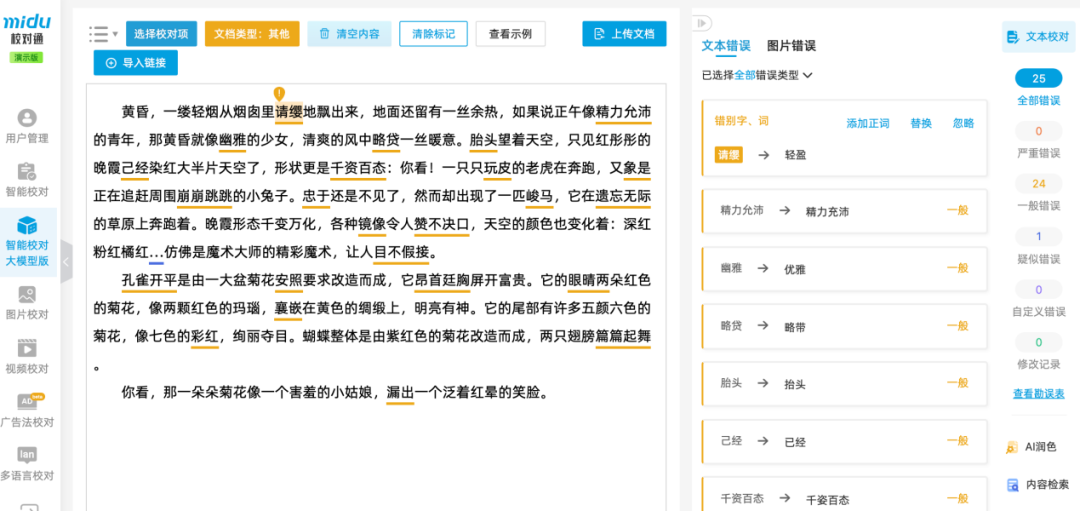This screenshot has height=511, width=1080.
Task: Click the list menu icon in toolbar
Action: pos(103,33)
